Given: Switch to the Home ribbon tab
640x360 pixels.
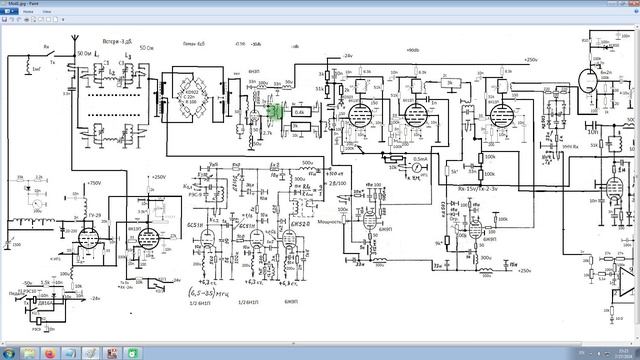Looking at the screenshot, I should pos(28,11).
